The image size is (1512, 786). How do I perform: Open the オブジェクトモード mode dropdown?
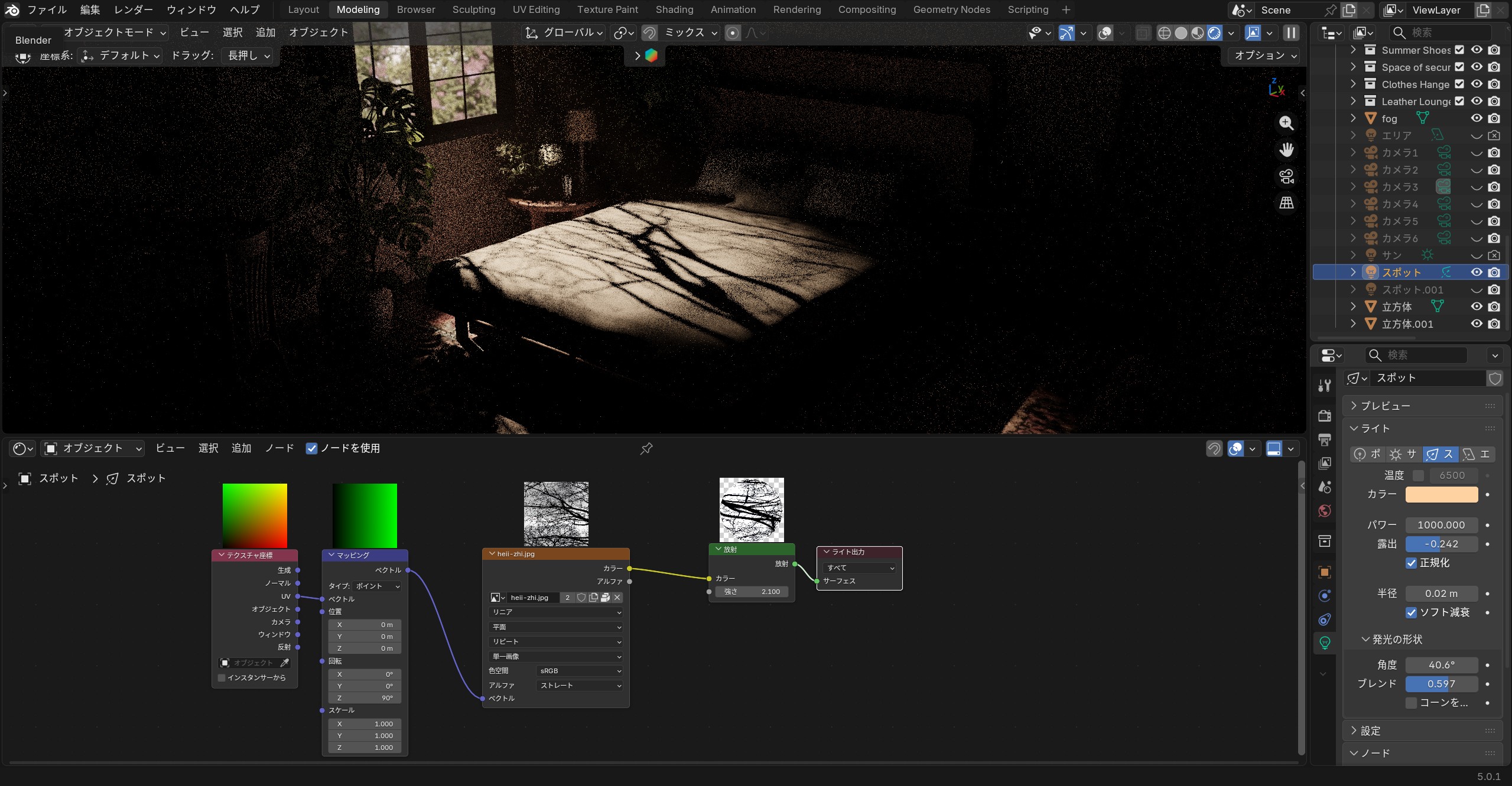(114, 32)
